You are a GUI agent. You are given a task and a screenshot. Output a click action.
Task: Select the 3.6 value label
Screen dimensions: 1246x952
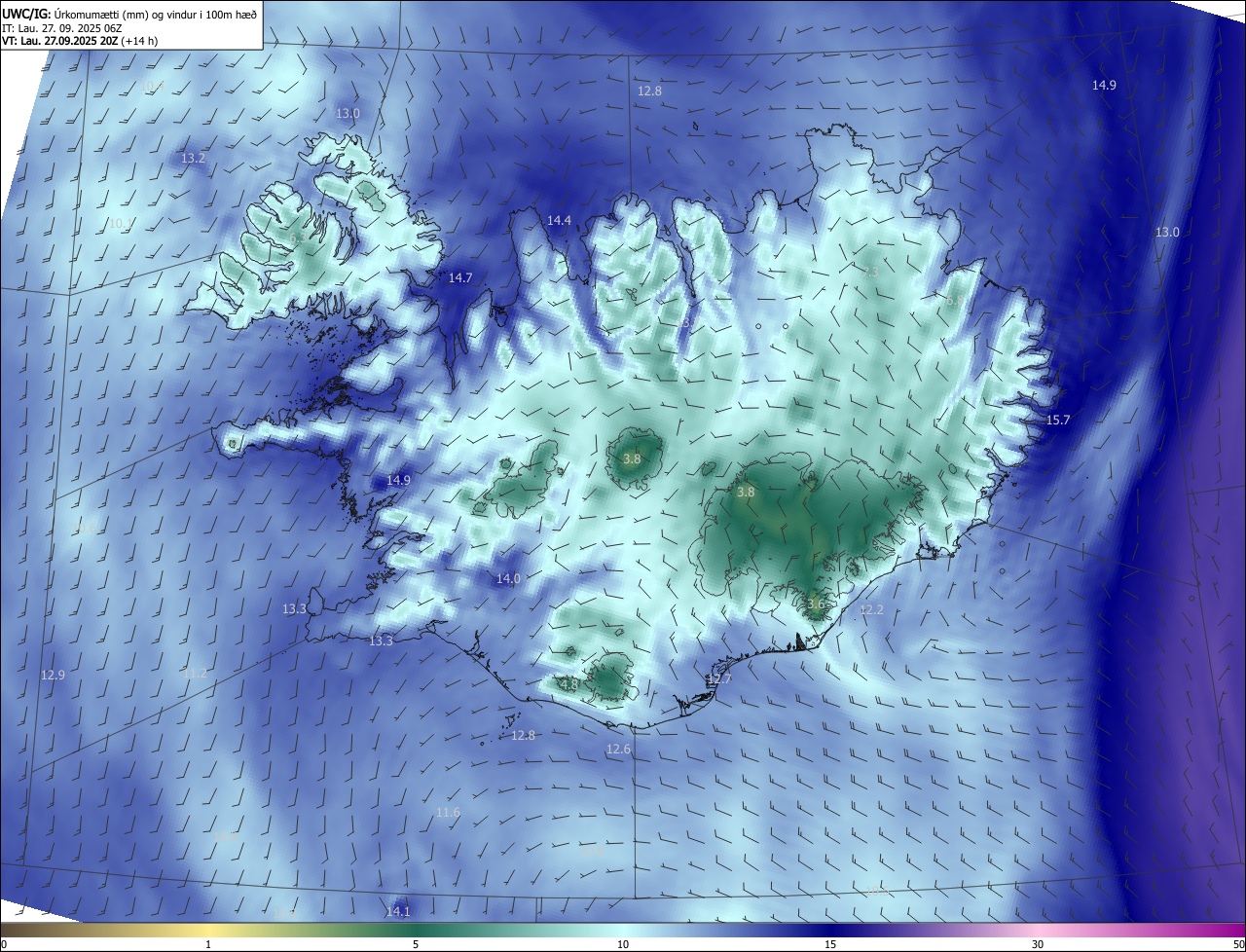pyautogui.click(x=816, y=604)
